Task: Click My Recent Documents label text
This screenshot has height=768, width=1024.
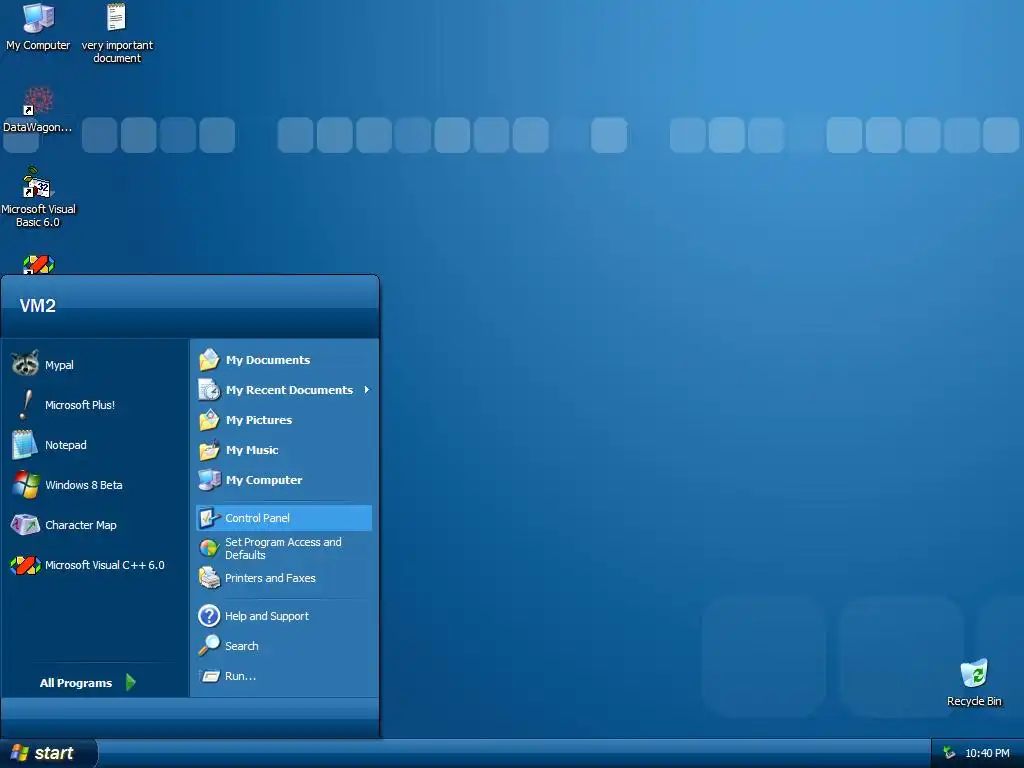Action: (x=289, y=390)
